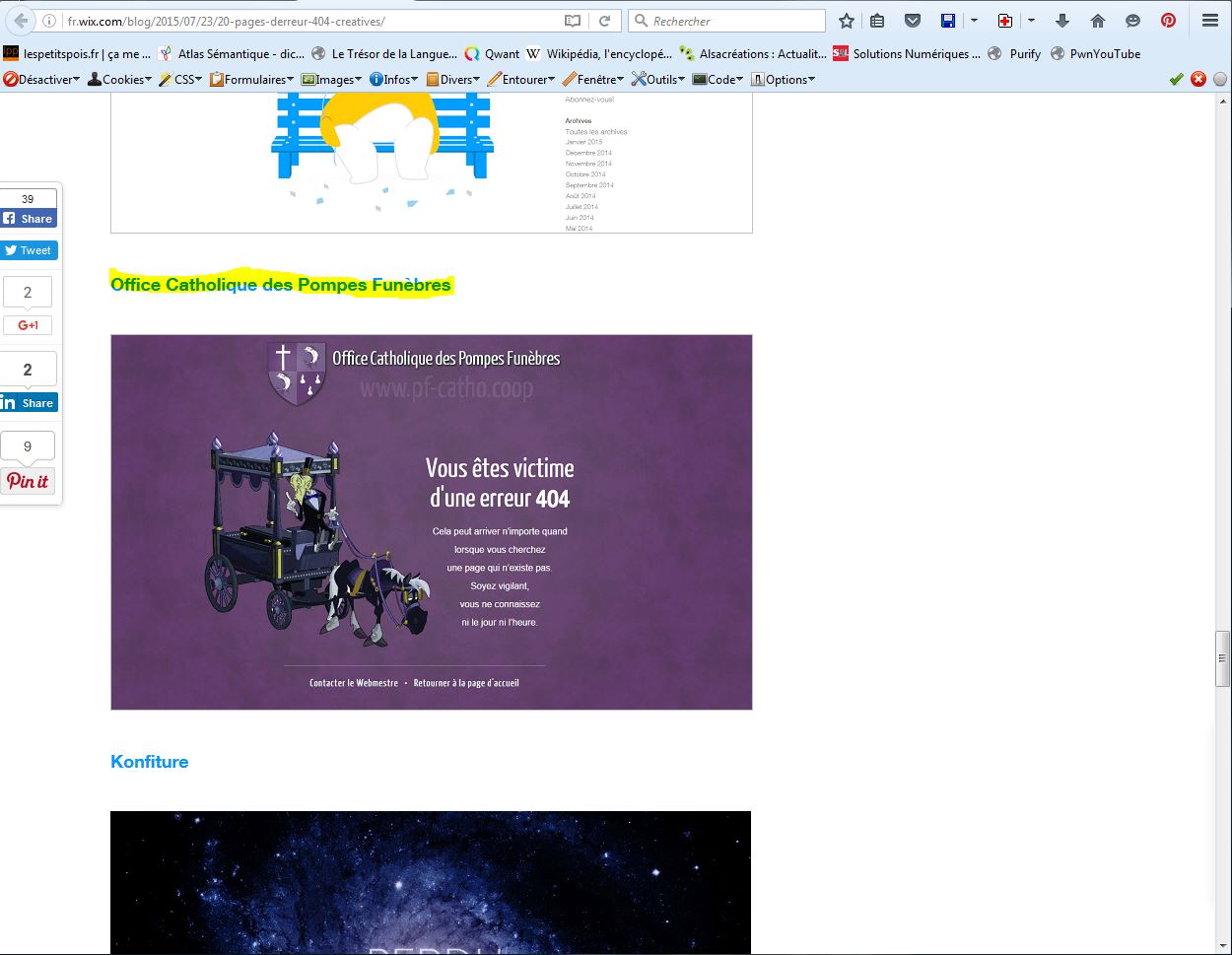Open Solutions Numériques bookmark
The width and height of the screenshot is (1232, 955).
[907, 54]
